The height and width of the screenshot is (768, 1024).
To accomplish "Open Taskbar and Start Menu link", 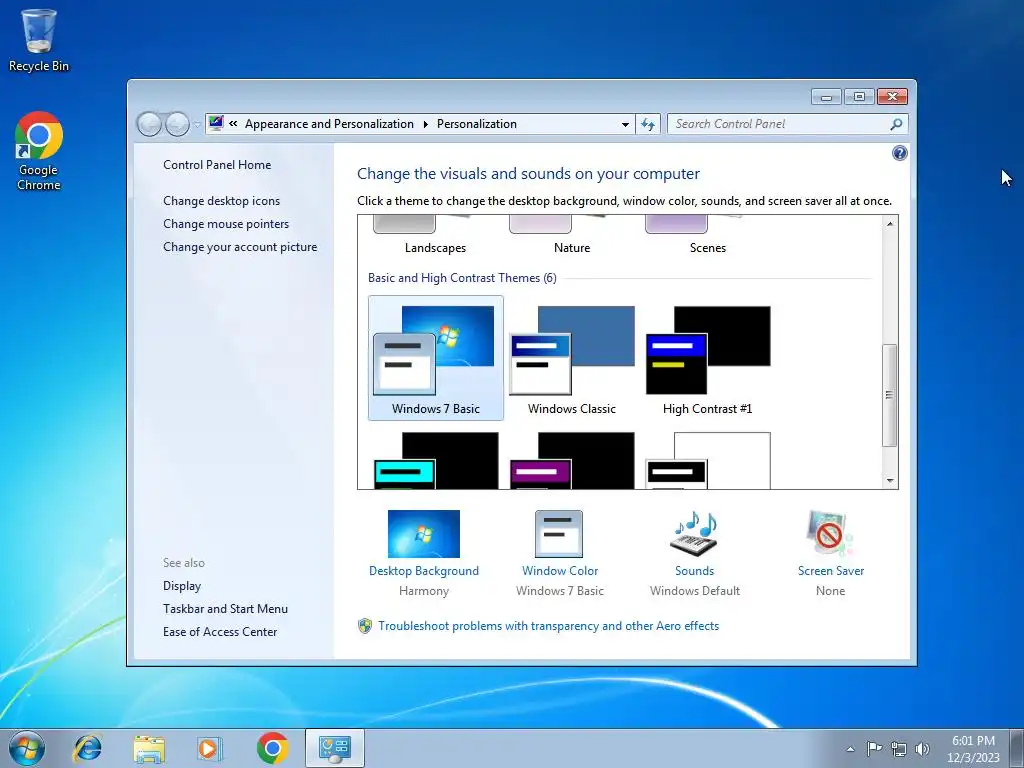I will click(x=225, y=609).
